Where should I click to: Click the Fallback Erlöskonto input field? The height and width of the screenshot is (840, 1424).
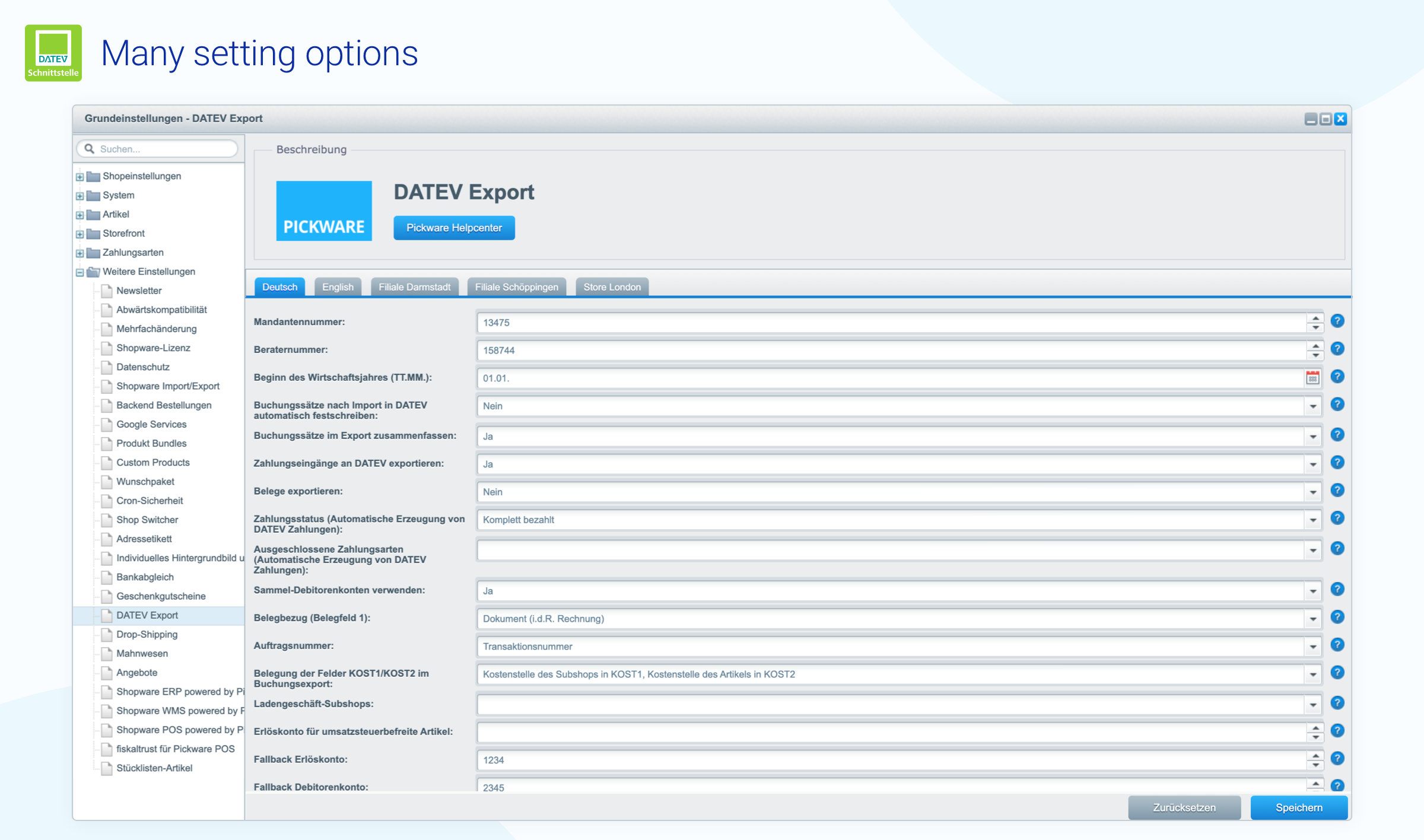(891, 760)
